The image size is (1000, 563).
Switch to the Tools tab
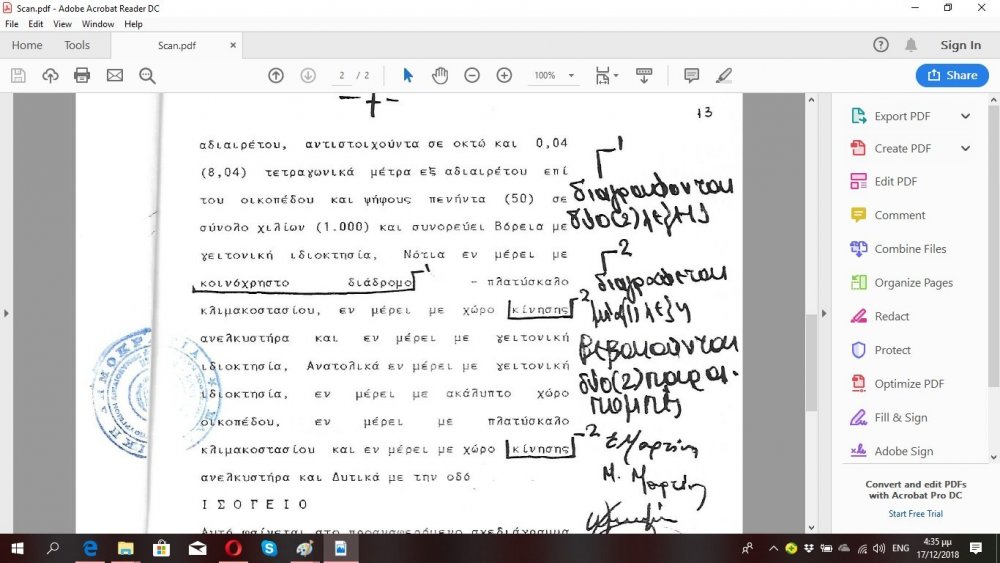pyautogui.click(x=77, y=45)
